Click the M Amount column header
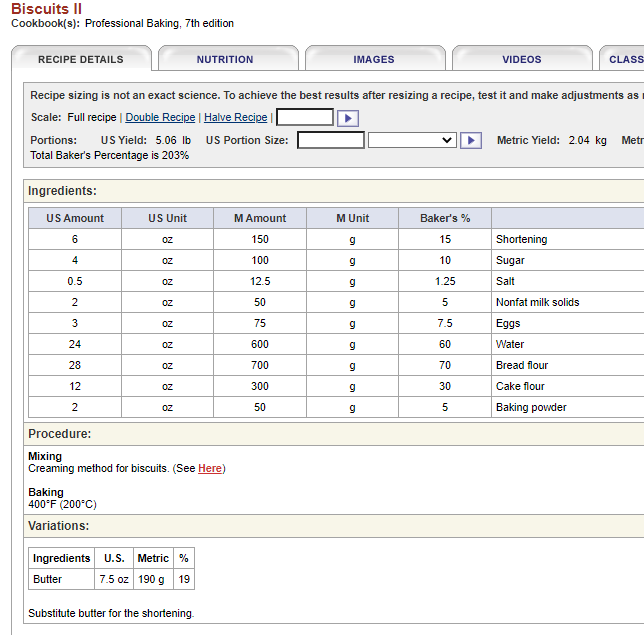This screenshot has height=635, width=644. 260,218
